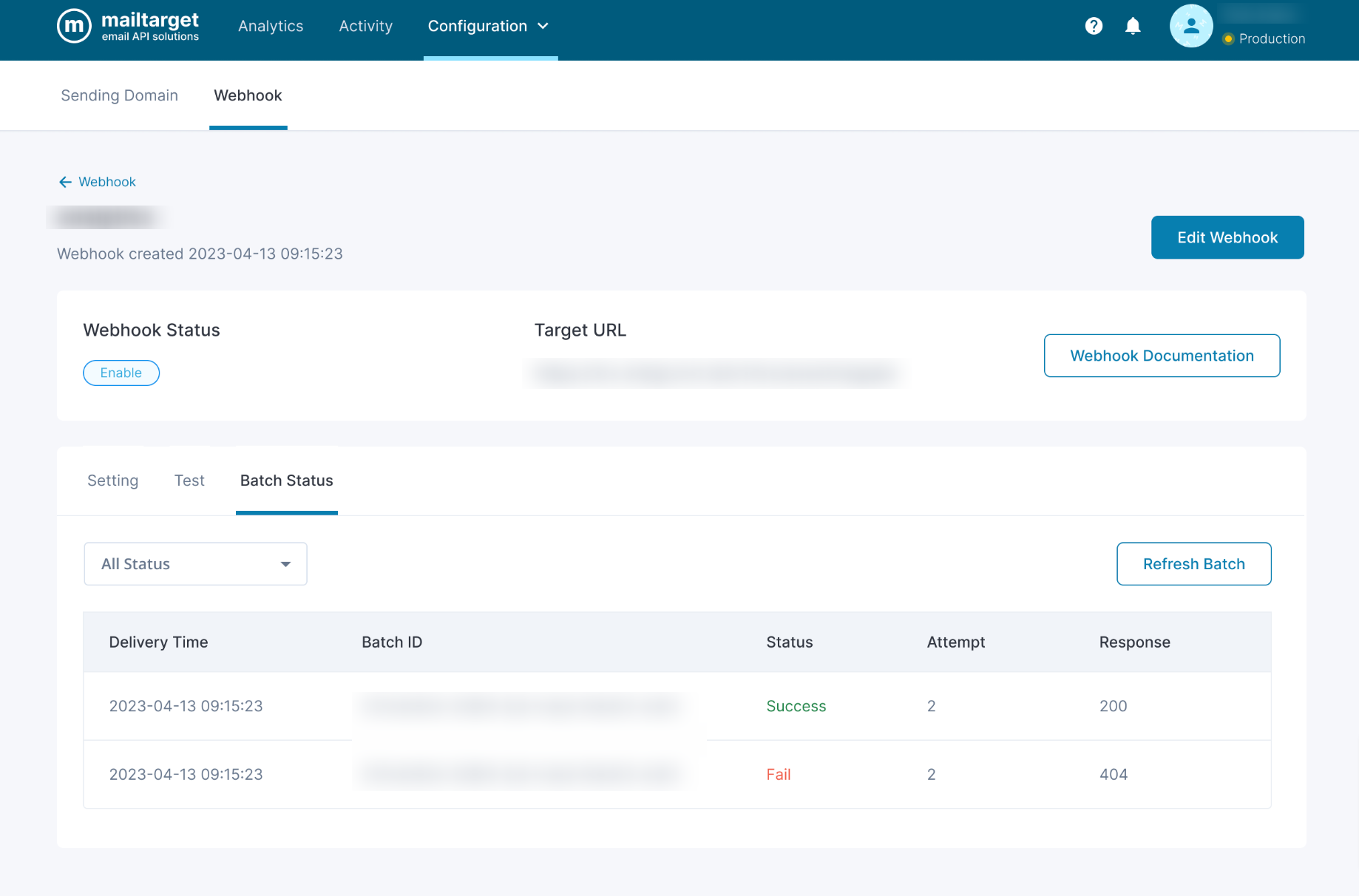Image resolution: width=1359 pixels, height=896 pixels.
Task: Open the All Status filter dropdown
Action: (x=195, y=564)
